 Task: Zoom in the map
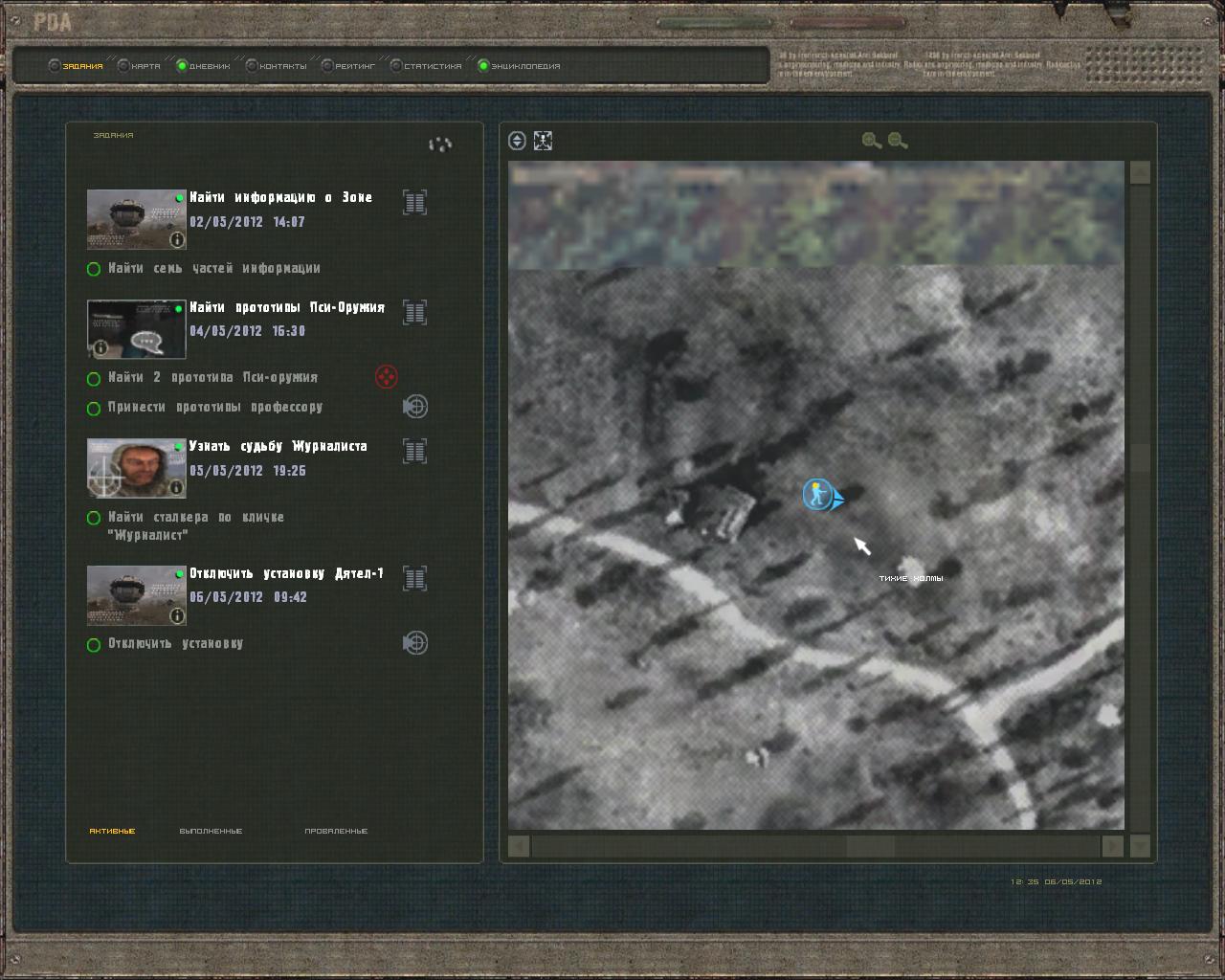pyautogui.click(x=871, y=141)
